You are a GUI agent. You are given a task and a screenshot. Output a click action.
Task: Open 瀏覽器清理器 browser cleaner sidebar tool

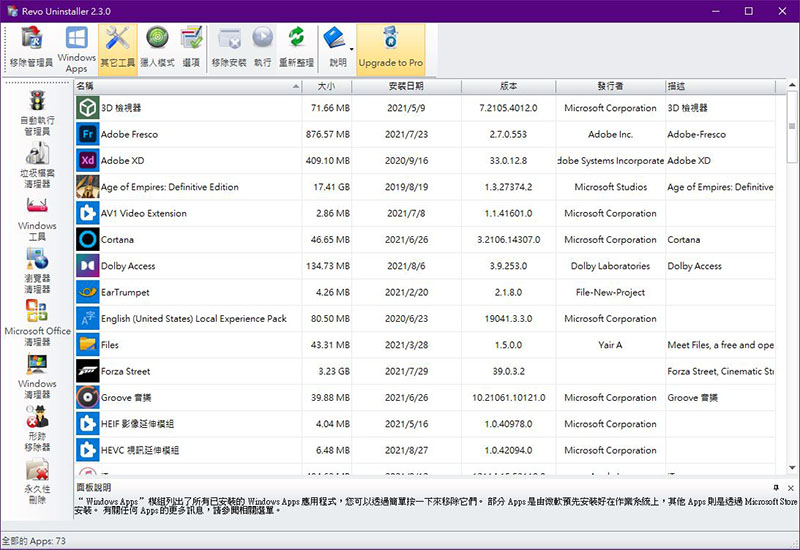click(37, 271)
